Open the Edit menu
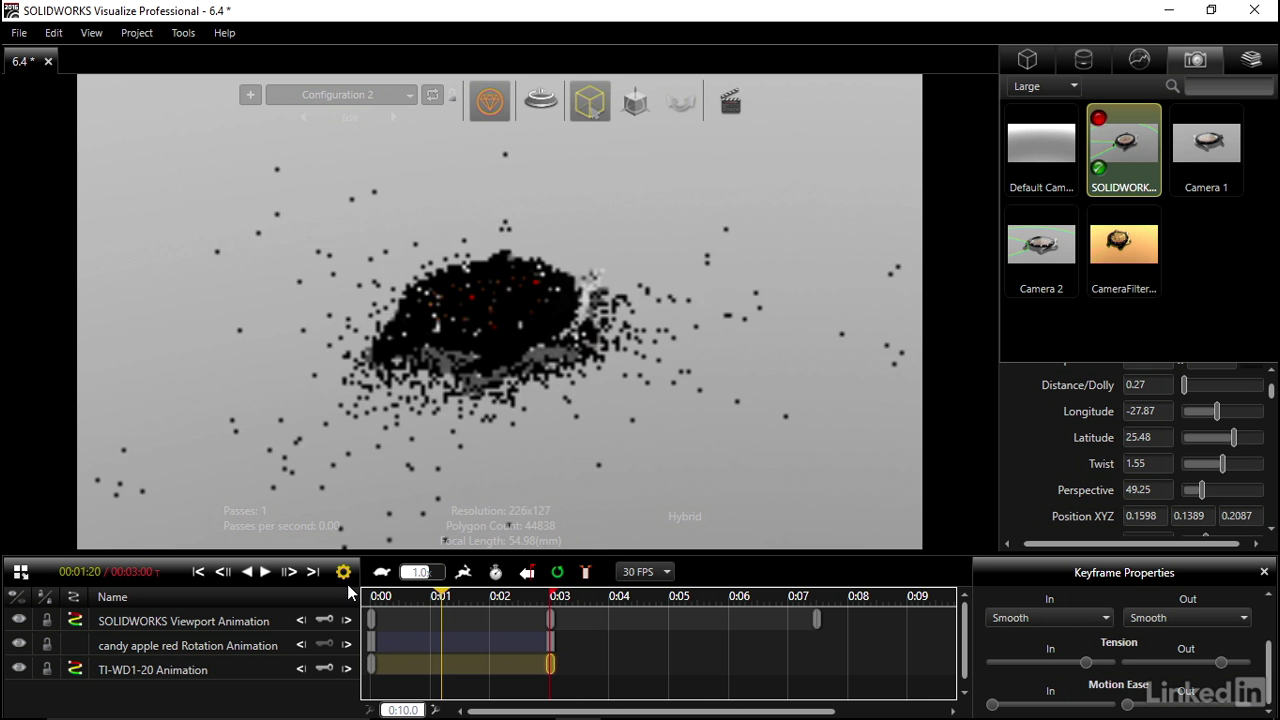The image size is (1280, 720). 54,33
